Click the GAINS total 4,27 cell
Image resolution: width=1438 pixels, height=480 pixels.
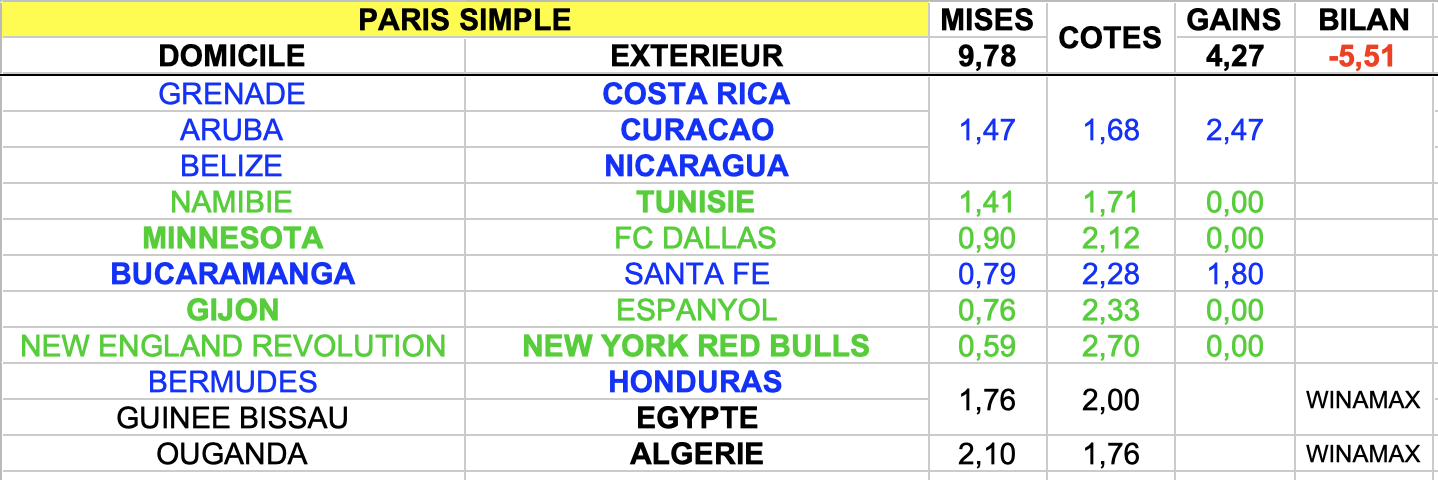pos(1234,56)
